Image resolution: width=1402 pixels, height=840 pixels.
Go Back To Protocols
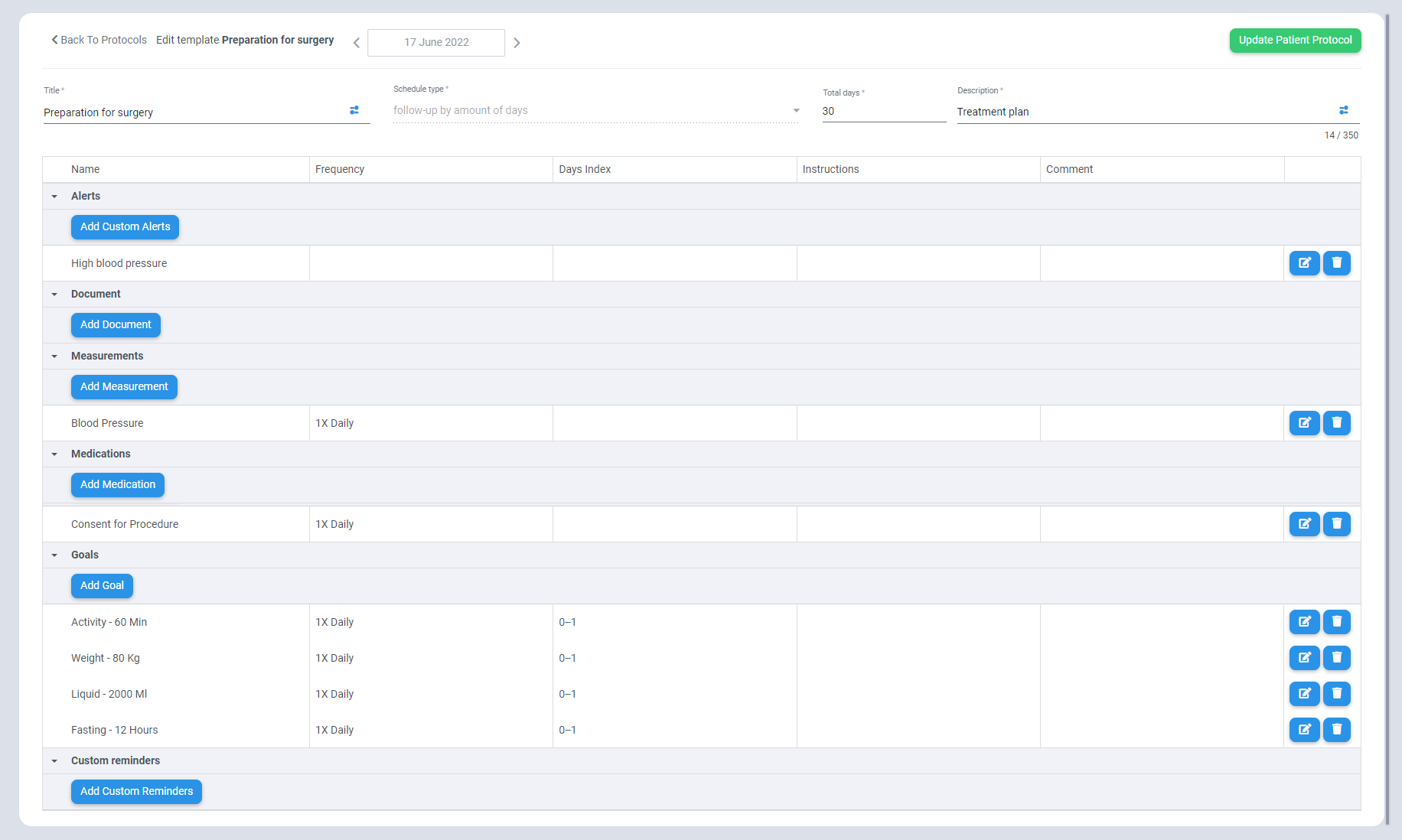99,40
